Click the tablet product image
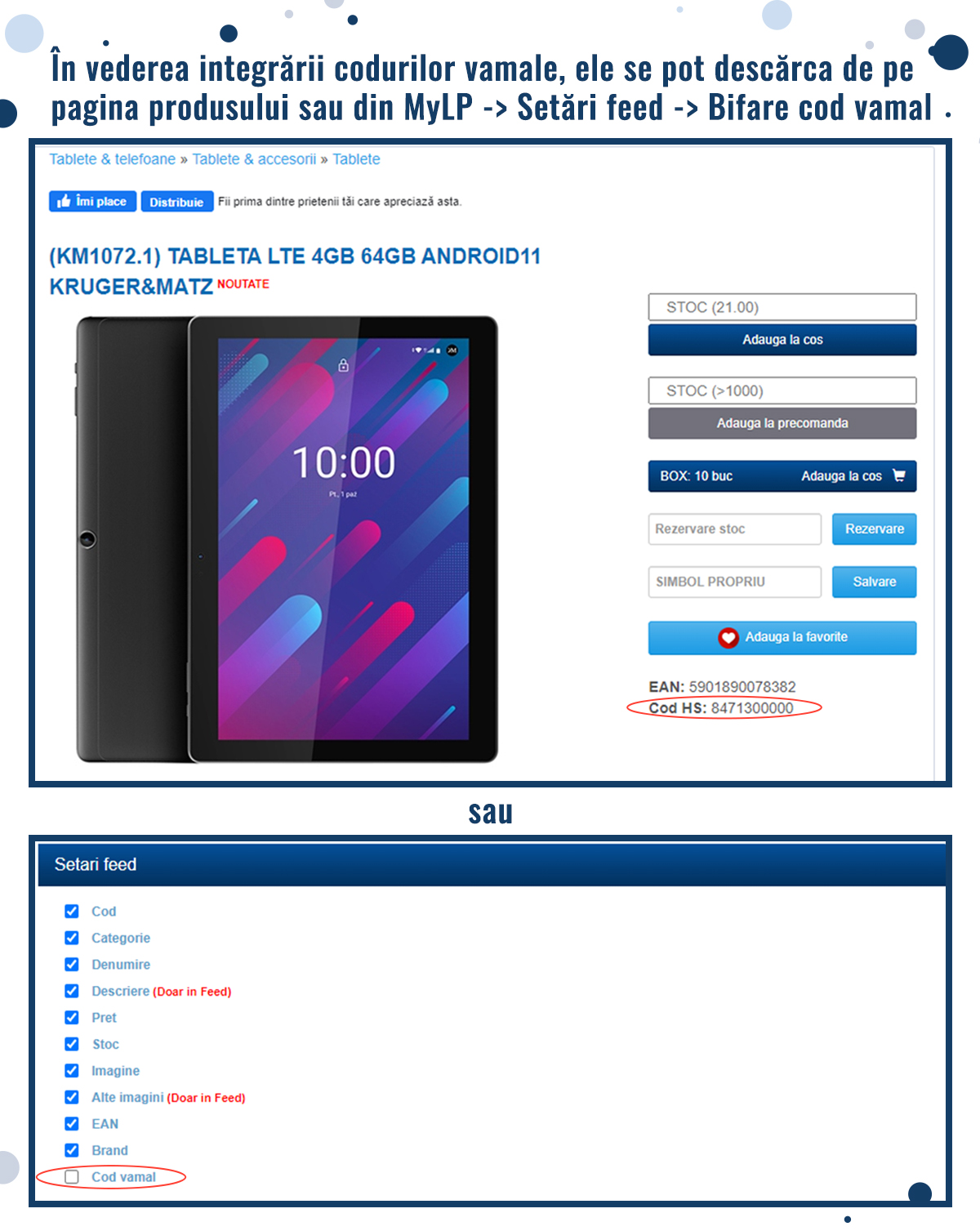Screen dimensions: 980x1231 point(287,539)
